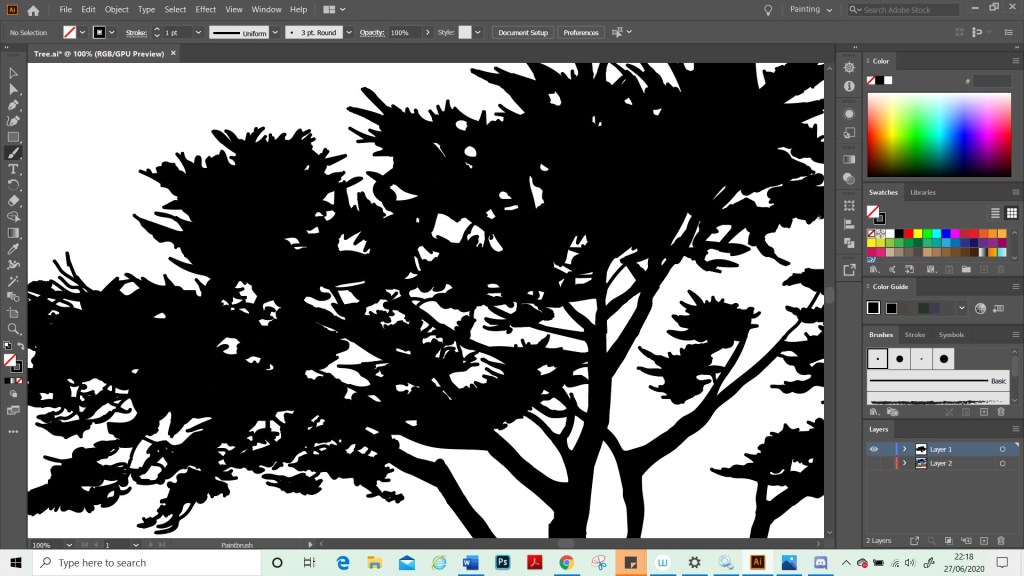This screenshot has width=1024, height=576.
Task: Click the target circle of Layer 2
Action: pos(1002,464)
